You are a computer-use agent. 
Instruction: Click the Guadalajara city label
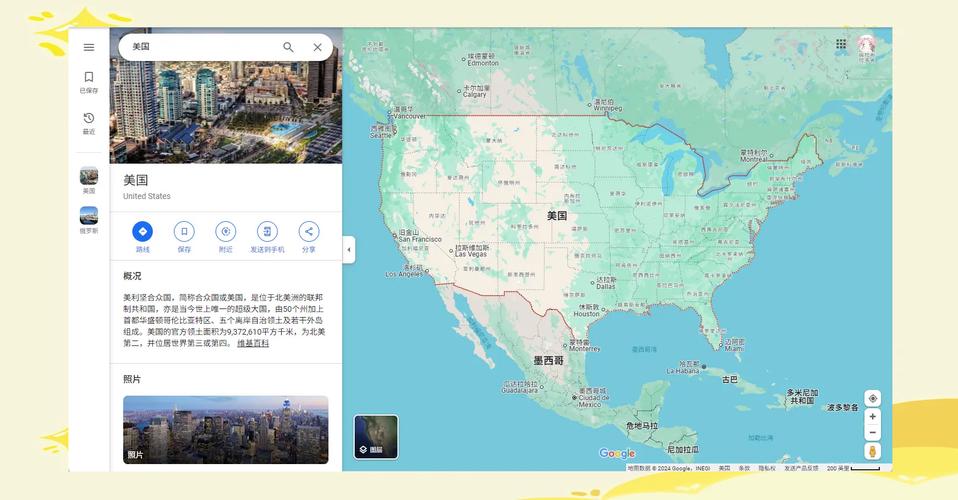(521, 390)
